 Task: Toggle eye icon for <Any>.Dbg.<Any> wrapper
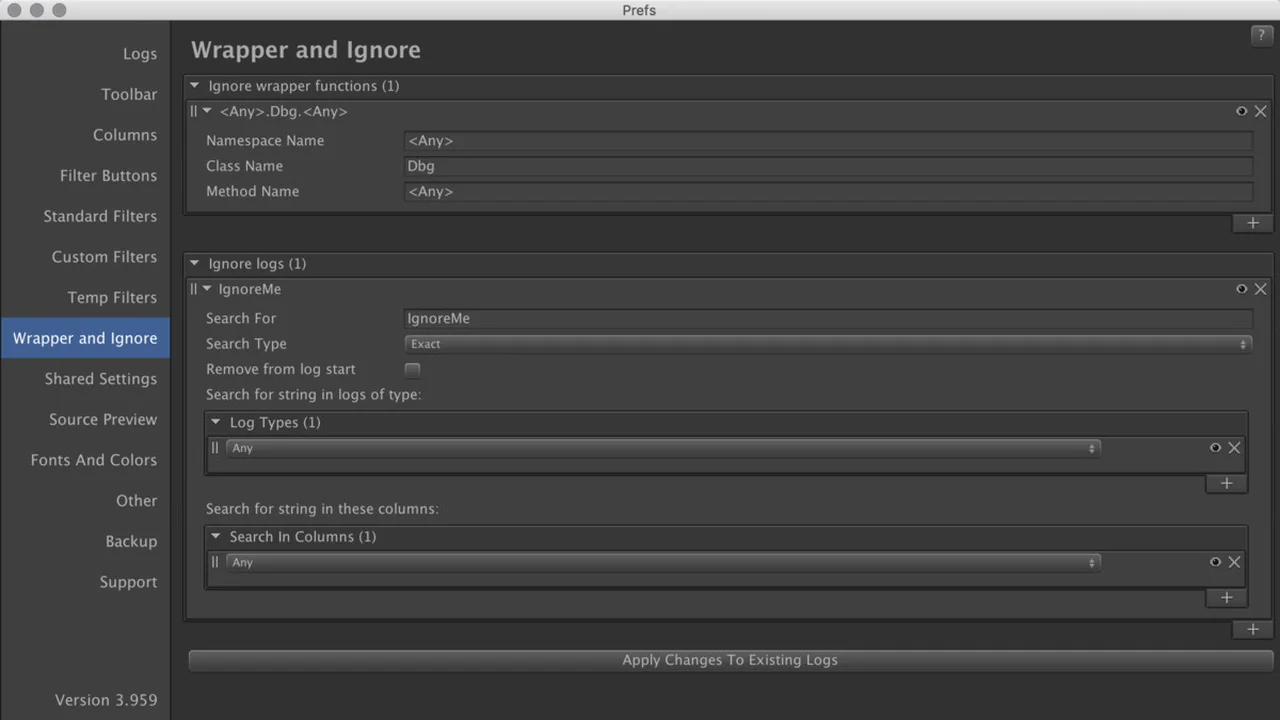[x=1241, y=111]
